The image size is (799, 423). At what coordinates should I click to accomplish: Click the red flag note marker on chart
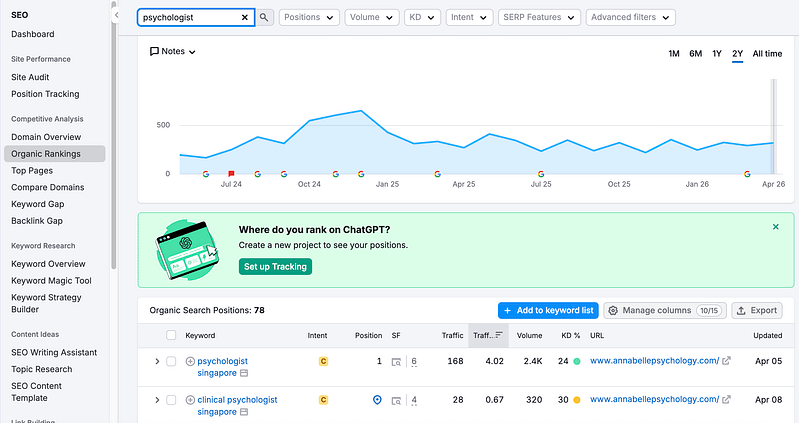[232, 173]
